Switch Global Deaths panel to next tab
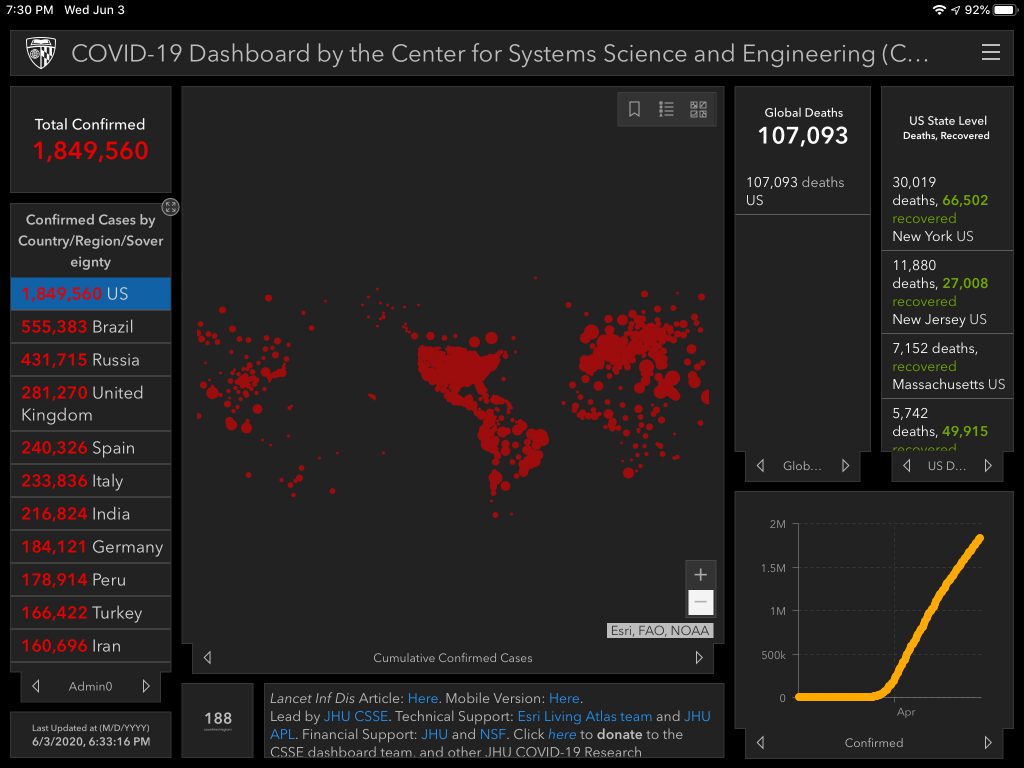Screen dimensions: 1024x768 [845, 465]
